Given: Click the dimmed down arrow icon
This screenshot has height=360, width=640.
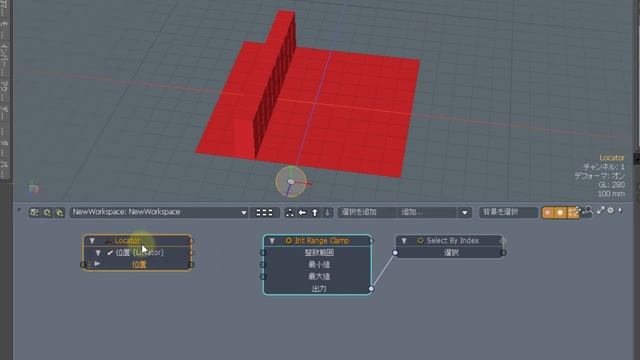Looking at the screenshot, I should click(x=327, y=212).
